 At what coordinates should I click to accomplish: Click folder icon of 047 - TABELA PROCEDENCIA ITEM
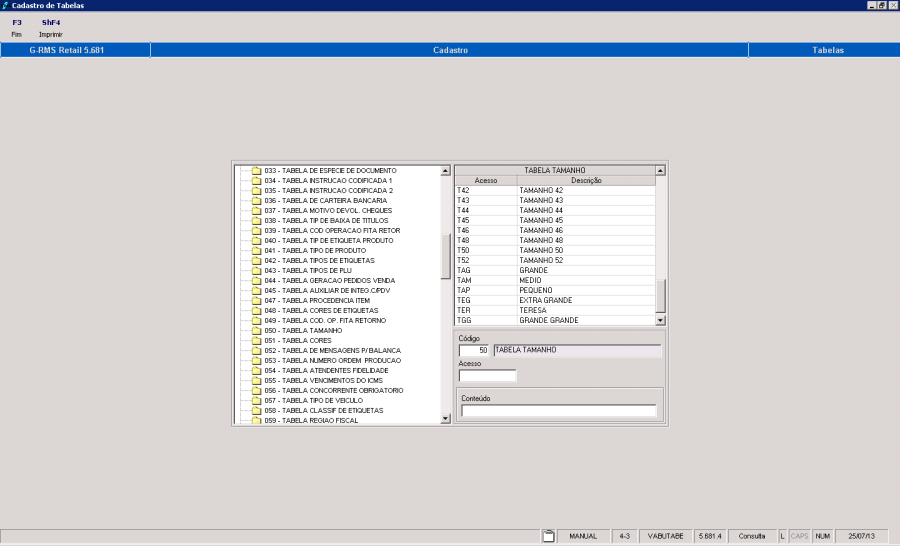coord(256,300)
